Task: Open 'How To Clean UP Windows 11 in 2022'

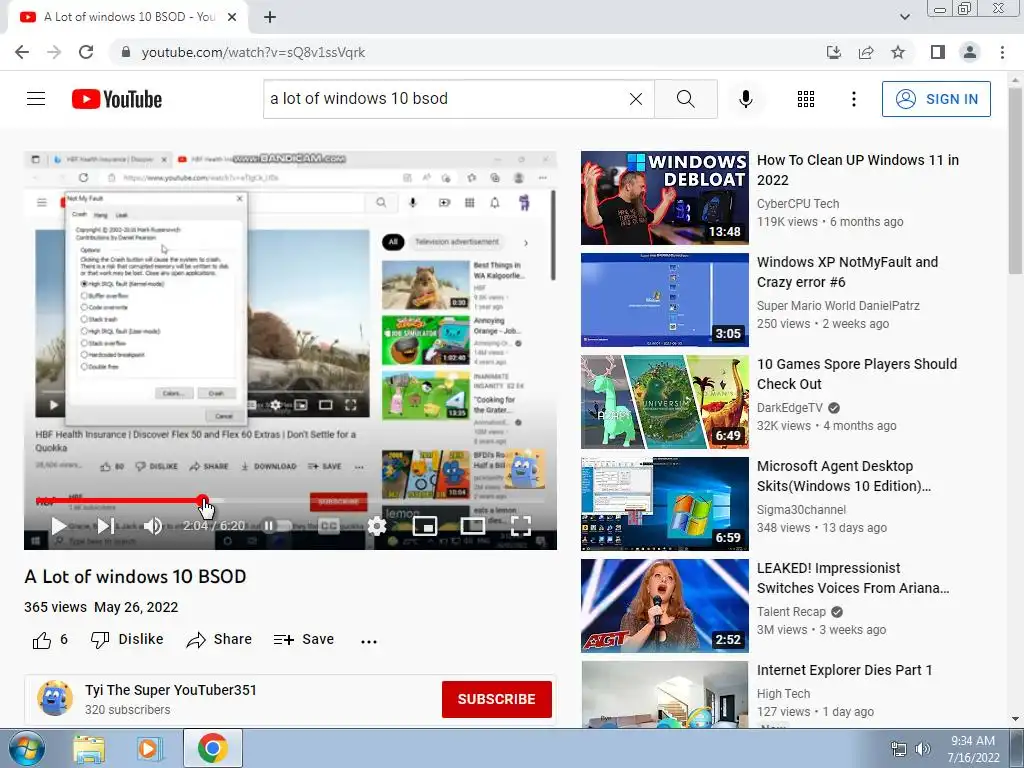Action: pos(857,170)
